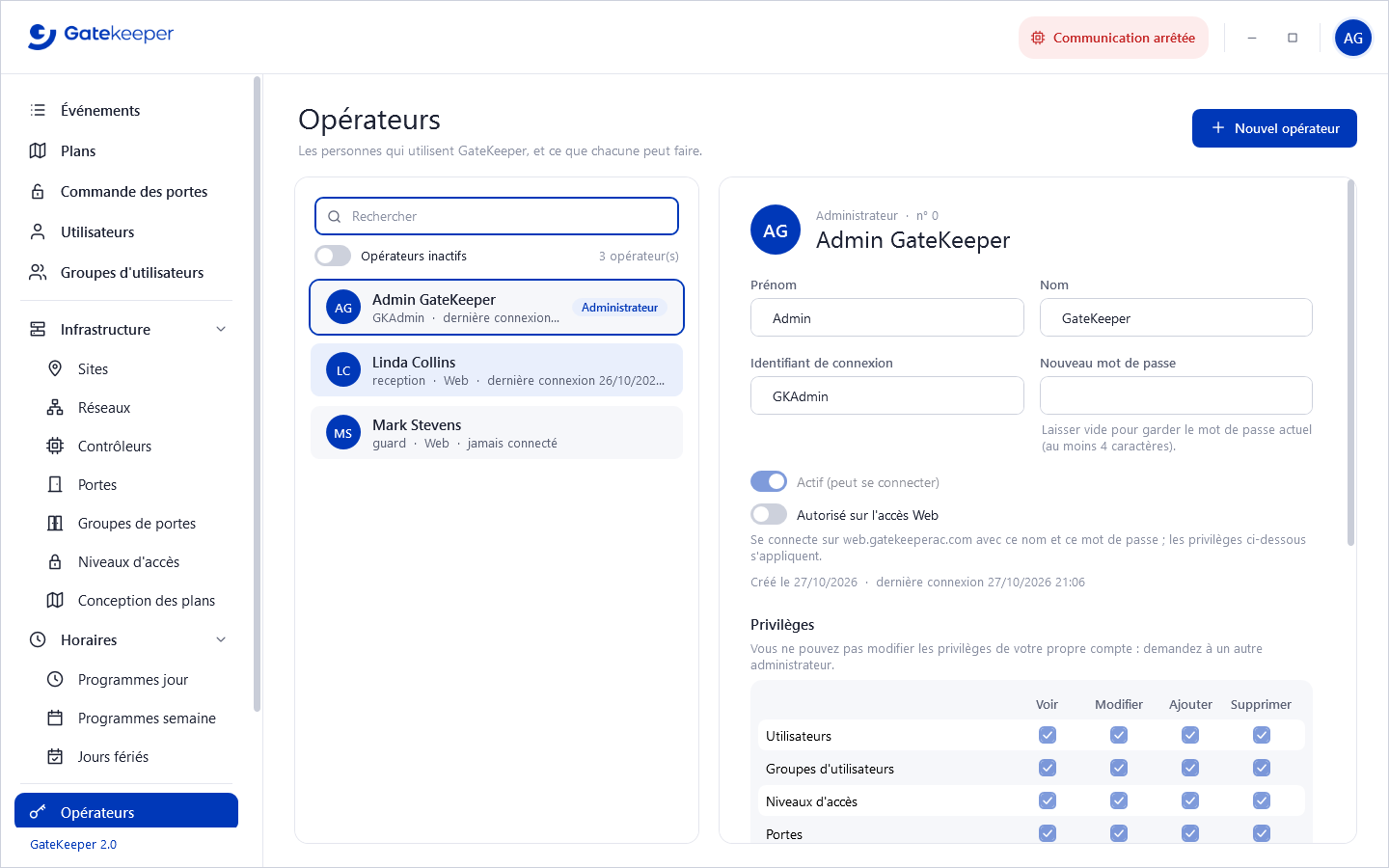This screenshot has height=868, width=1389.
Task: Click the Groupes de portes icon
Action: click(x=55, y=523)
